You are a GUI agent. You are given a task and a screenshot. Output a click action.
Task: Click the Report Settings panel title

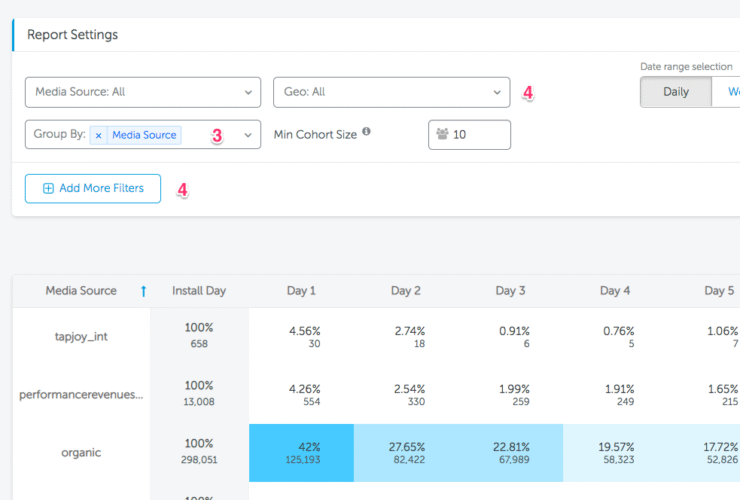tap(72, 35)
